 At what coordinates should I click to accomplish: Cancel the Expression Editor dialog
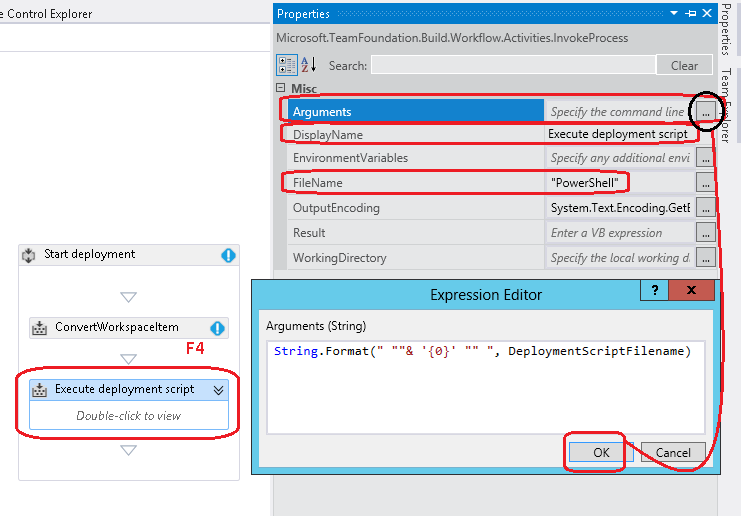click(x=673, y=451)
